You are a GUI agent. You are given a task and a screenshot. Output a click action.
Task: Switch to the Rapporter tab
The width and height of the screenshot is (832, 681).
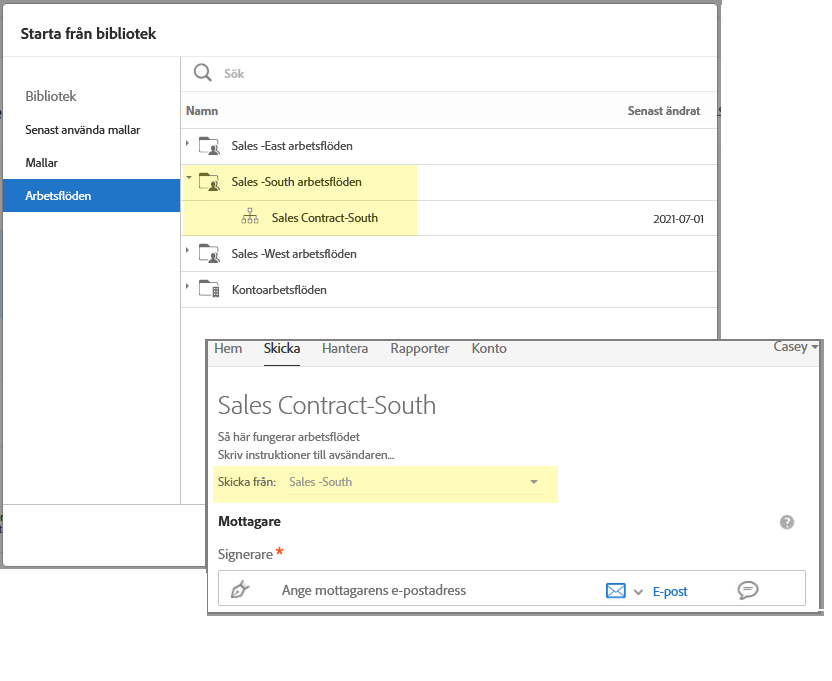pos(420,349)
